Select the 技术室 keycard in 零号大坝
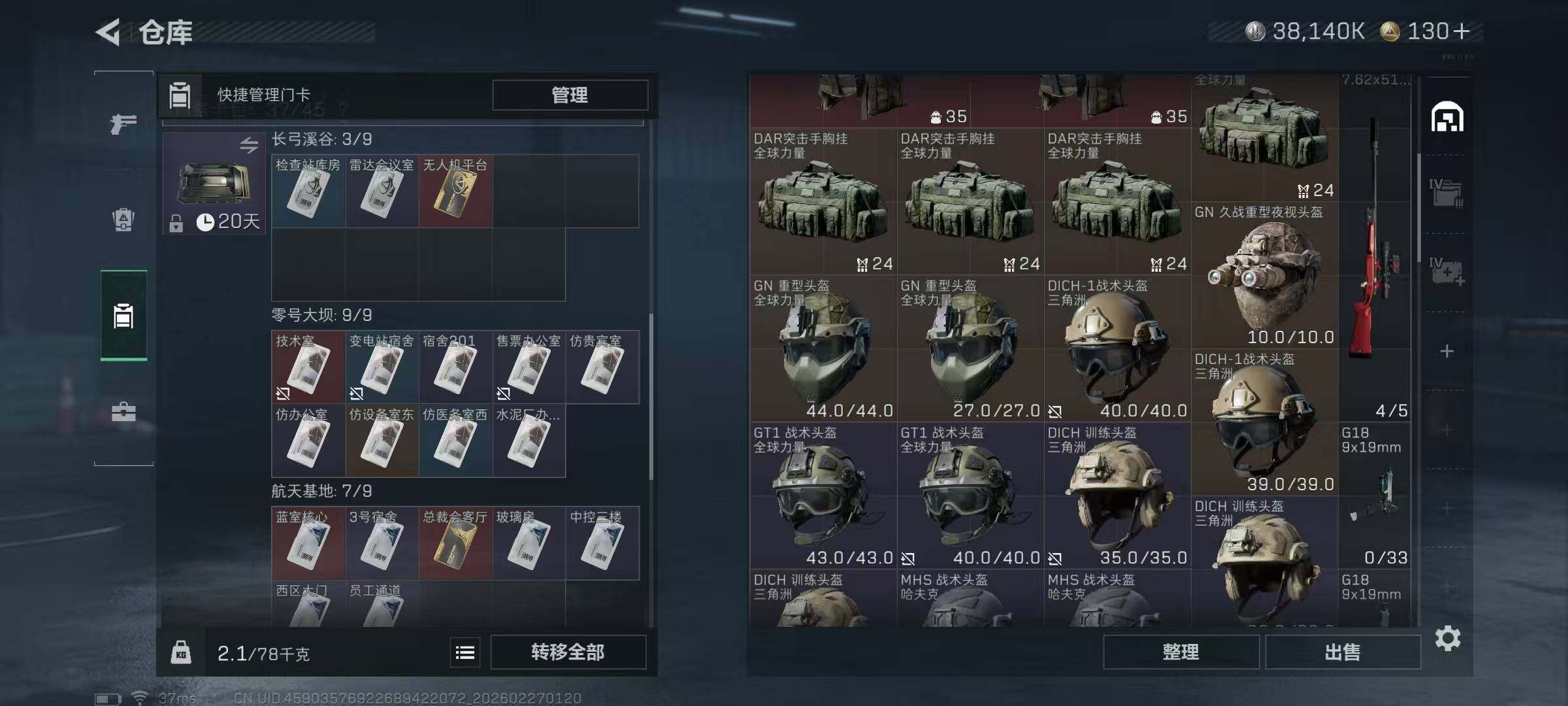 [x=308, y=367]
